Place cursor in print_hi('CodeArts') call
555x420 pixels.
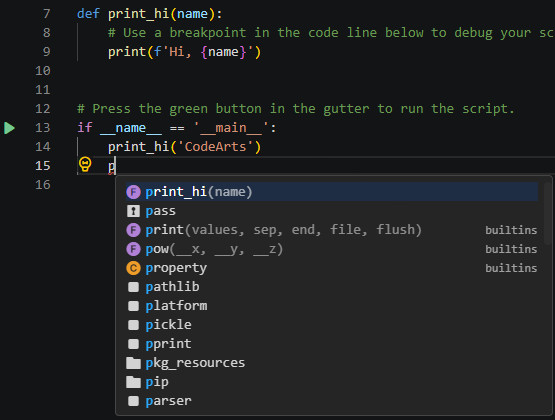tap(184, 147)
